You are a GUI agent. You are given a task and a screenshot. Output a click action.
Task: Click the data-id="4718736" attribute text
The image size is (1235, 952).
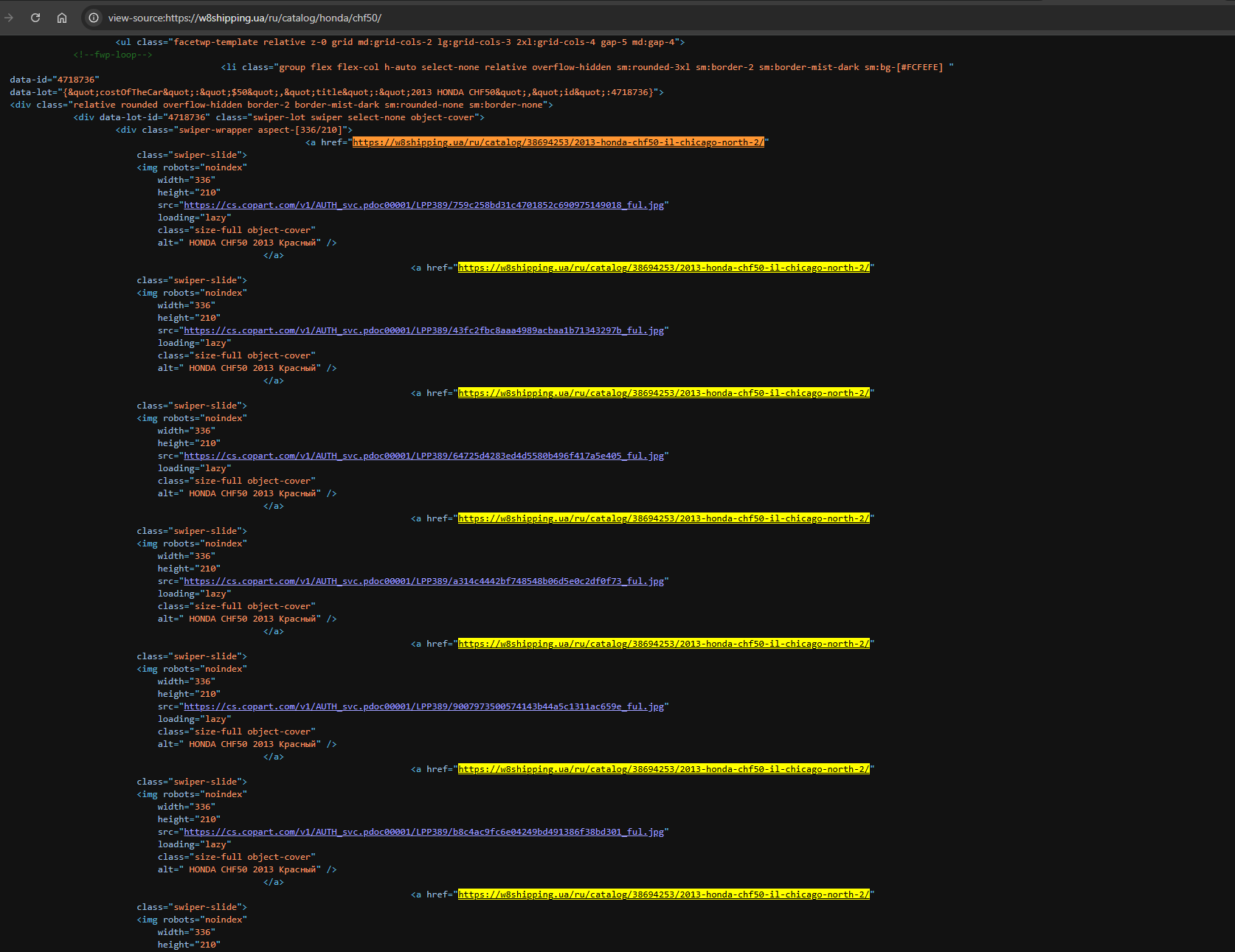(x=55, y=80)
